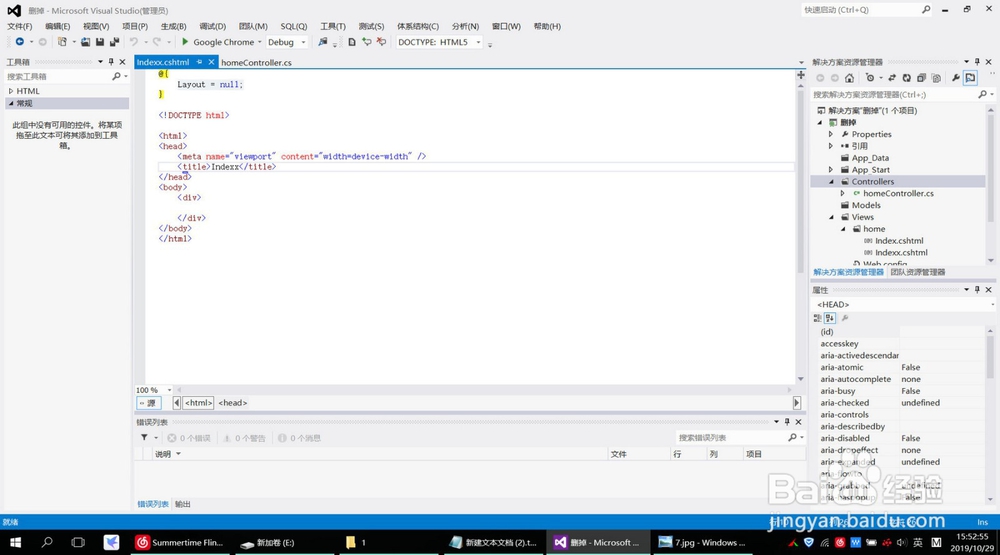Pin the Error List panel
Viewport: 1000px width, 555px height.
pyautogui.click(x=787, y=422)
